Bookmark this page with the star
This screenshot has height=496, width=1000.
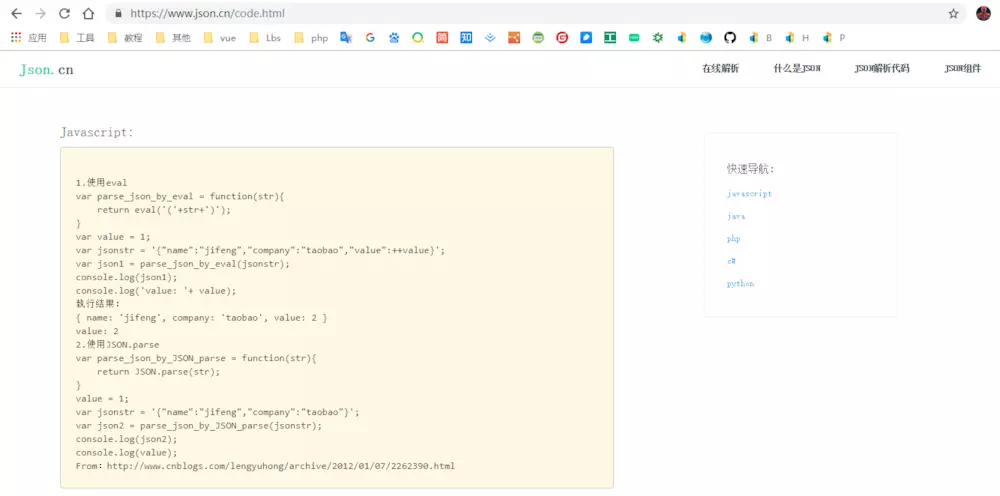tap(953, 13)
